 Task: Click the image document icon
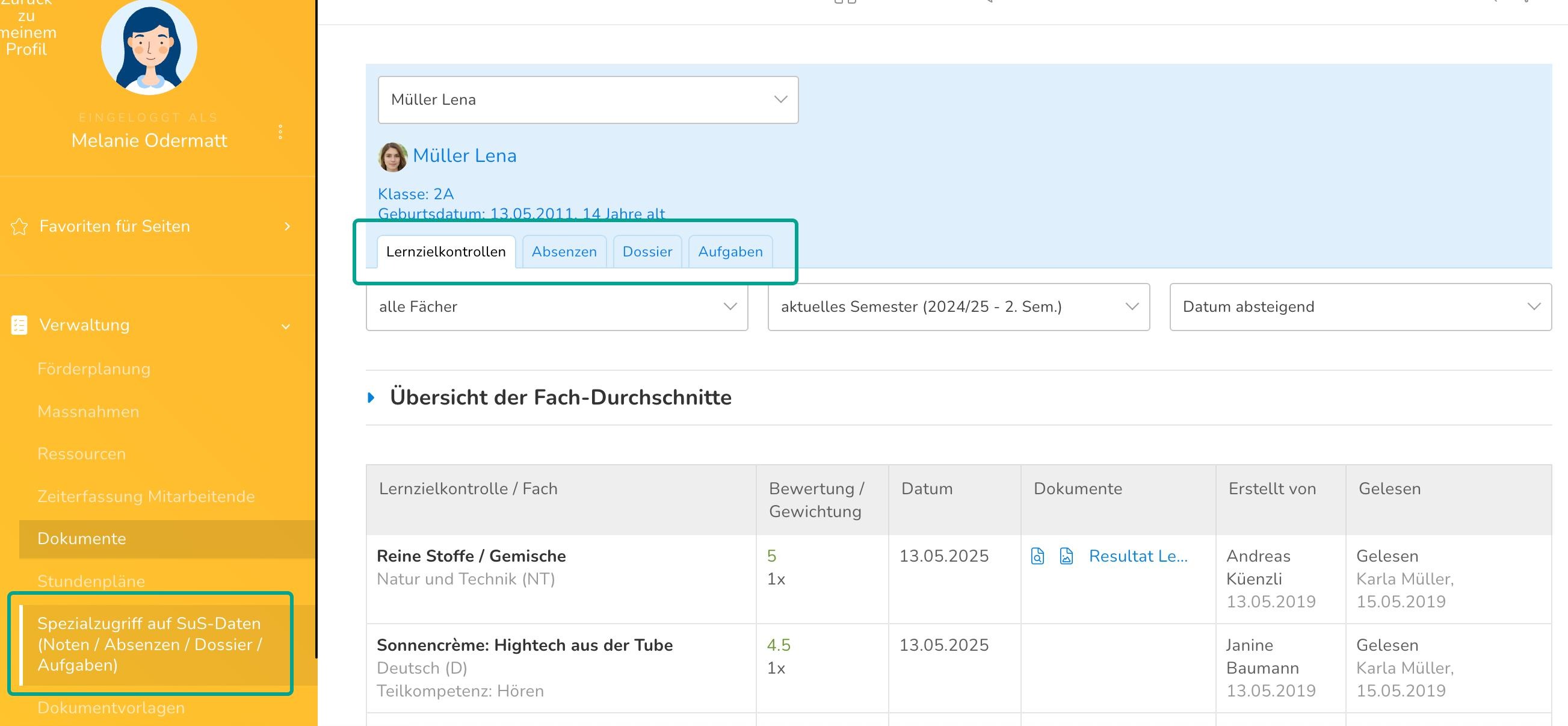click(1066, 556)
